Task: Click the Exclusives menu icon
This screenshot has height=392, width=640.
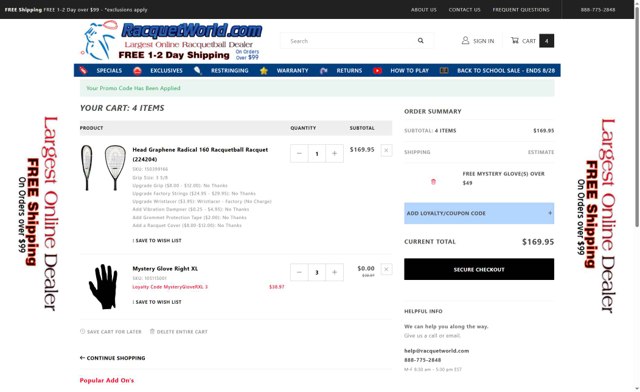Action: click(137, 71)
